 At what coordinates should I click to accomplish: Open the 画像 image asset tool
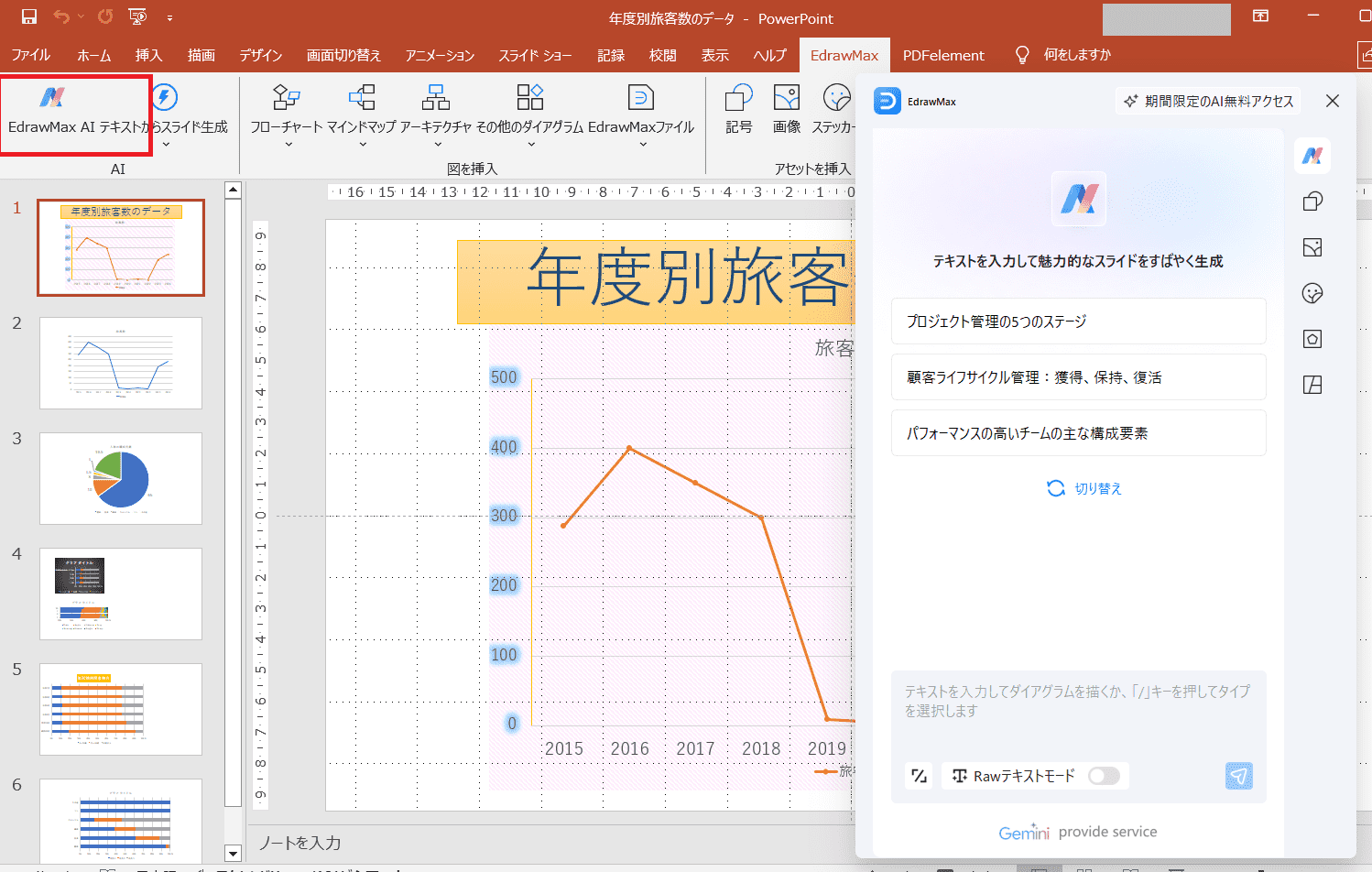pyautogui.click(x=786, y=110)
